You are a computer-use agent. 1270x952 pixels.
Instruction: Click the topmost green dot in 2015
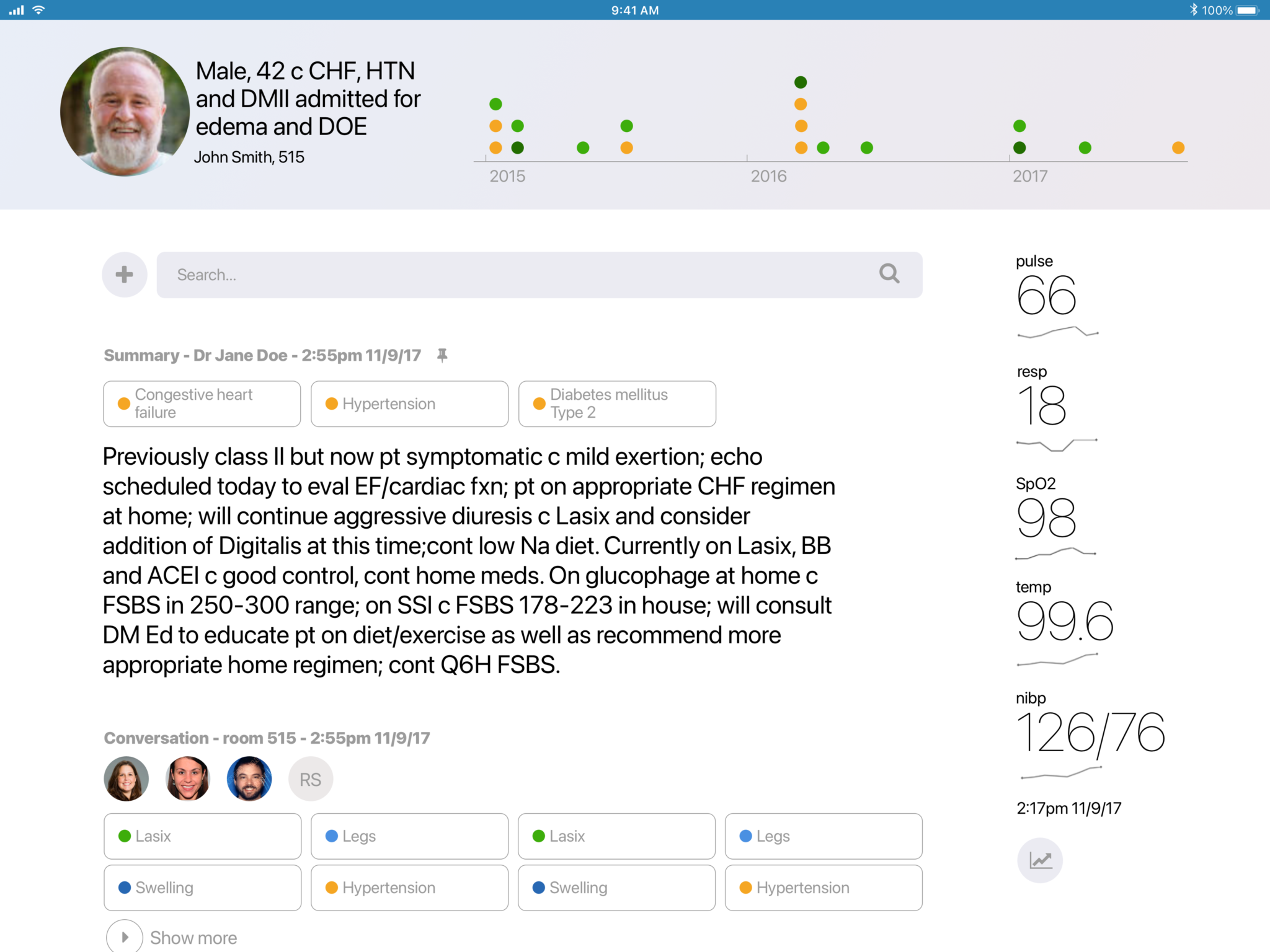(x=495, y=104)
